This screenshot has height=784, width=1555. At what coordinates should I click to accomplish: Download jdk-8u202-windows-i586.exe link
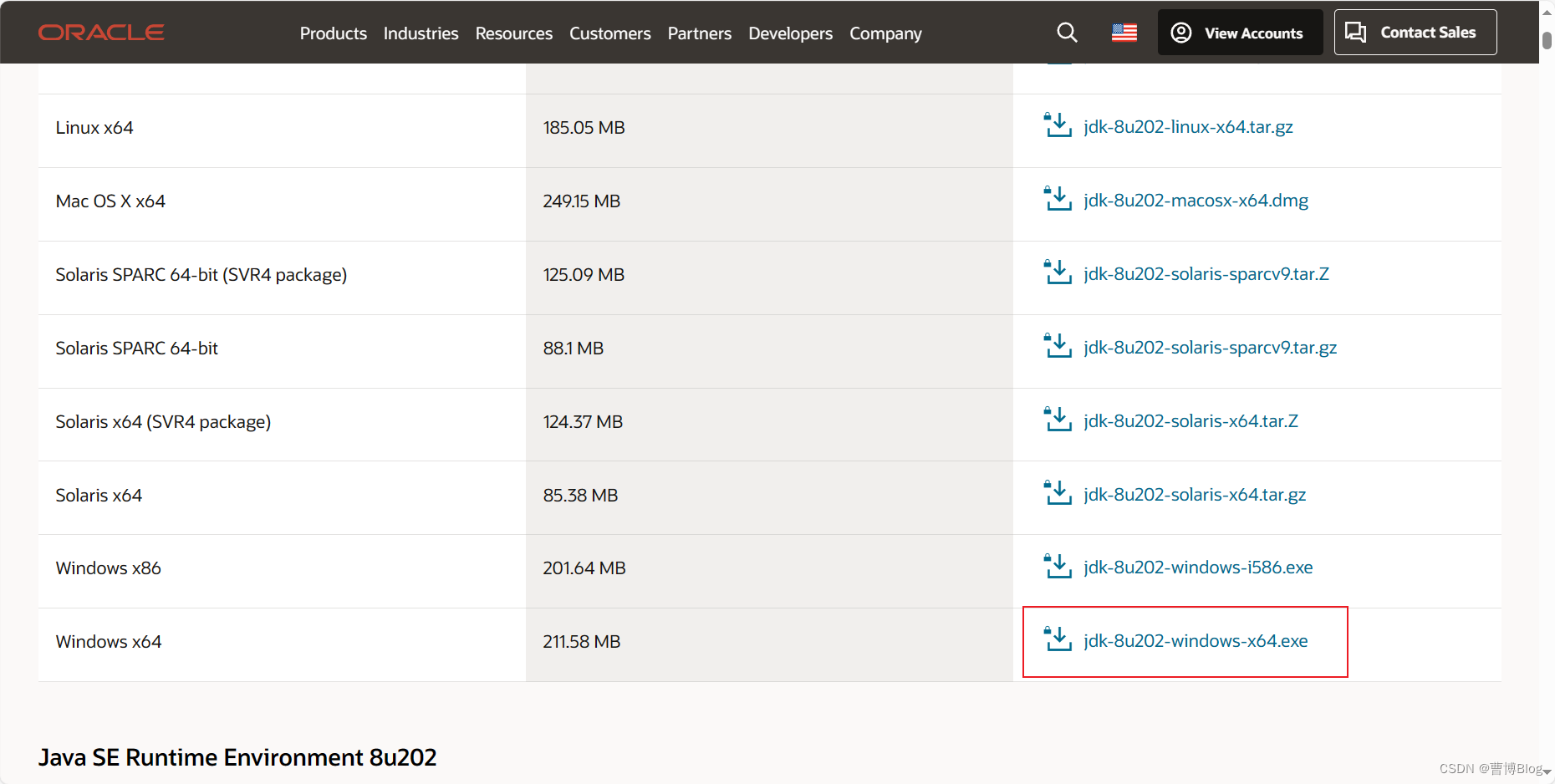pos(1198,568)
